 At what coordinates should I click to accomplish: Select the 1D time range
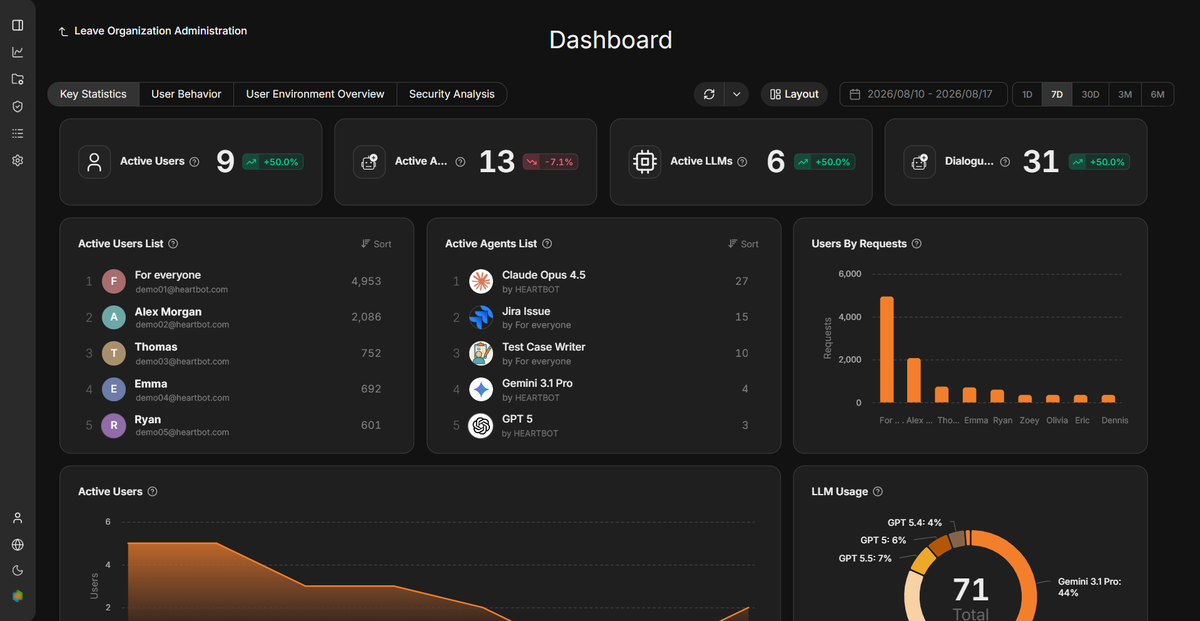[1027, 94]
